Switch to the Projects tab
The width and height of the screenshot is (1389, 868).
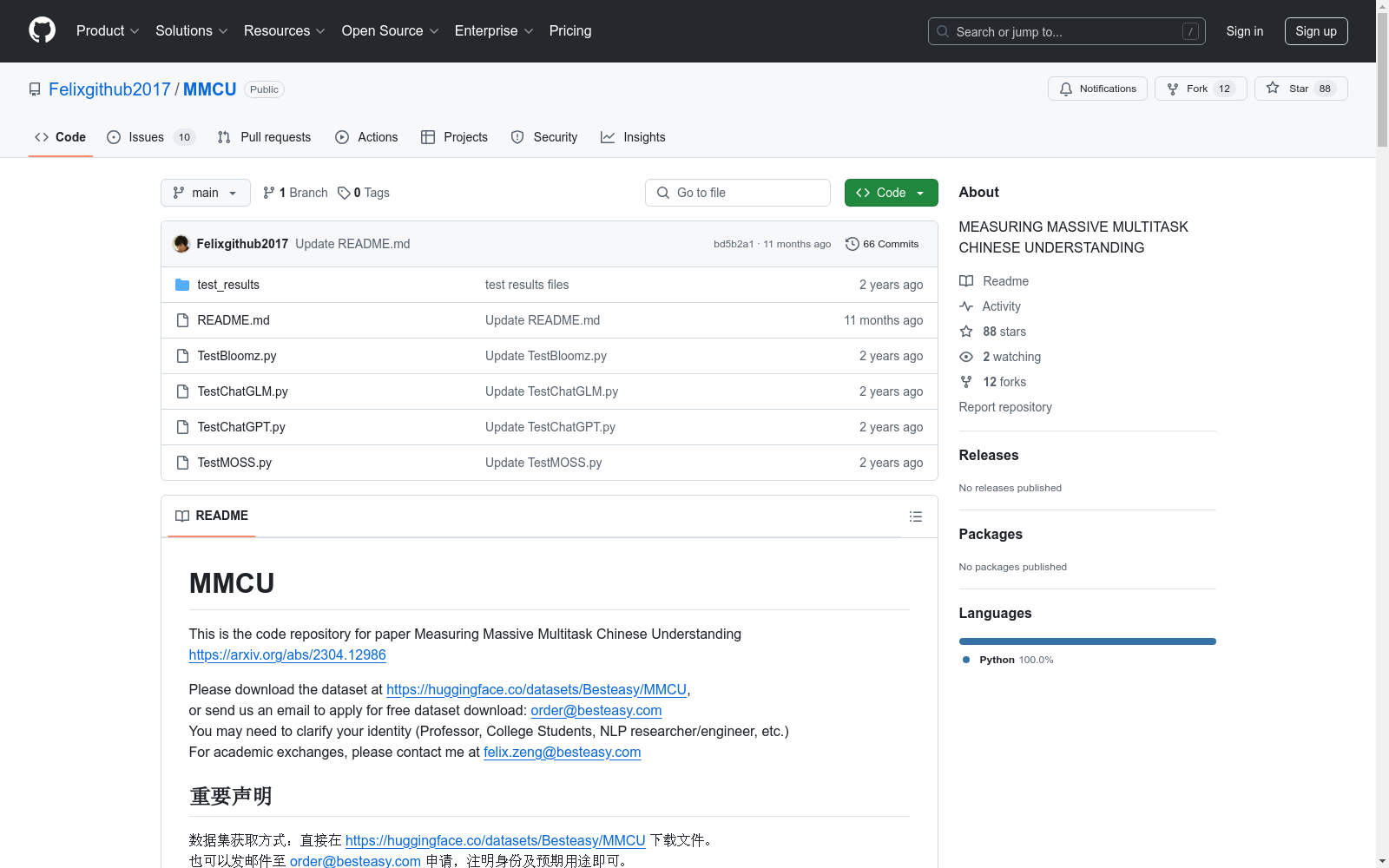pyautogui.click(x=454, y=137)
